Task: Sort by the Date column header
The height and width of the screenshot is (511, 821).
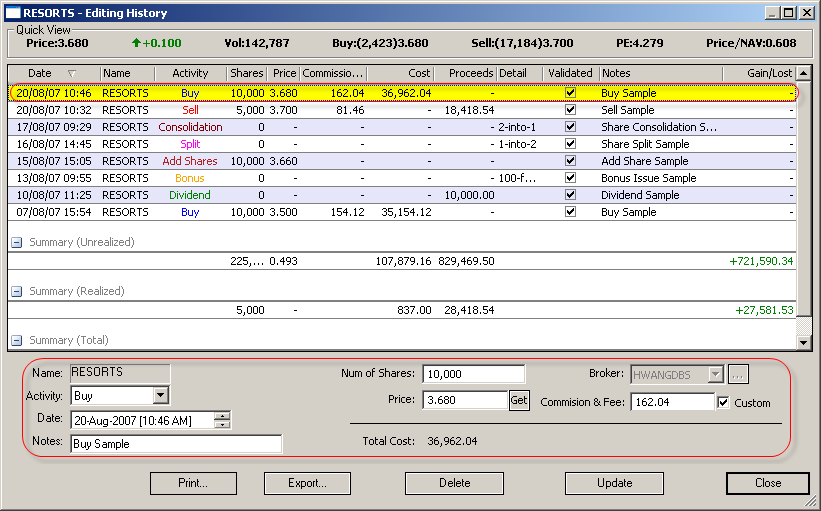Action: click(x=54, y=73)
